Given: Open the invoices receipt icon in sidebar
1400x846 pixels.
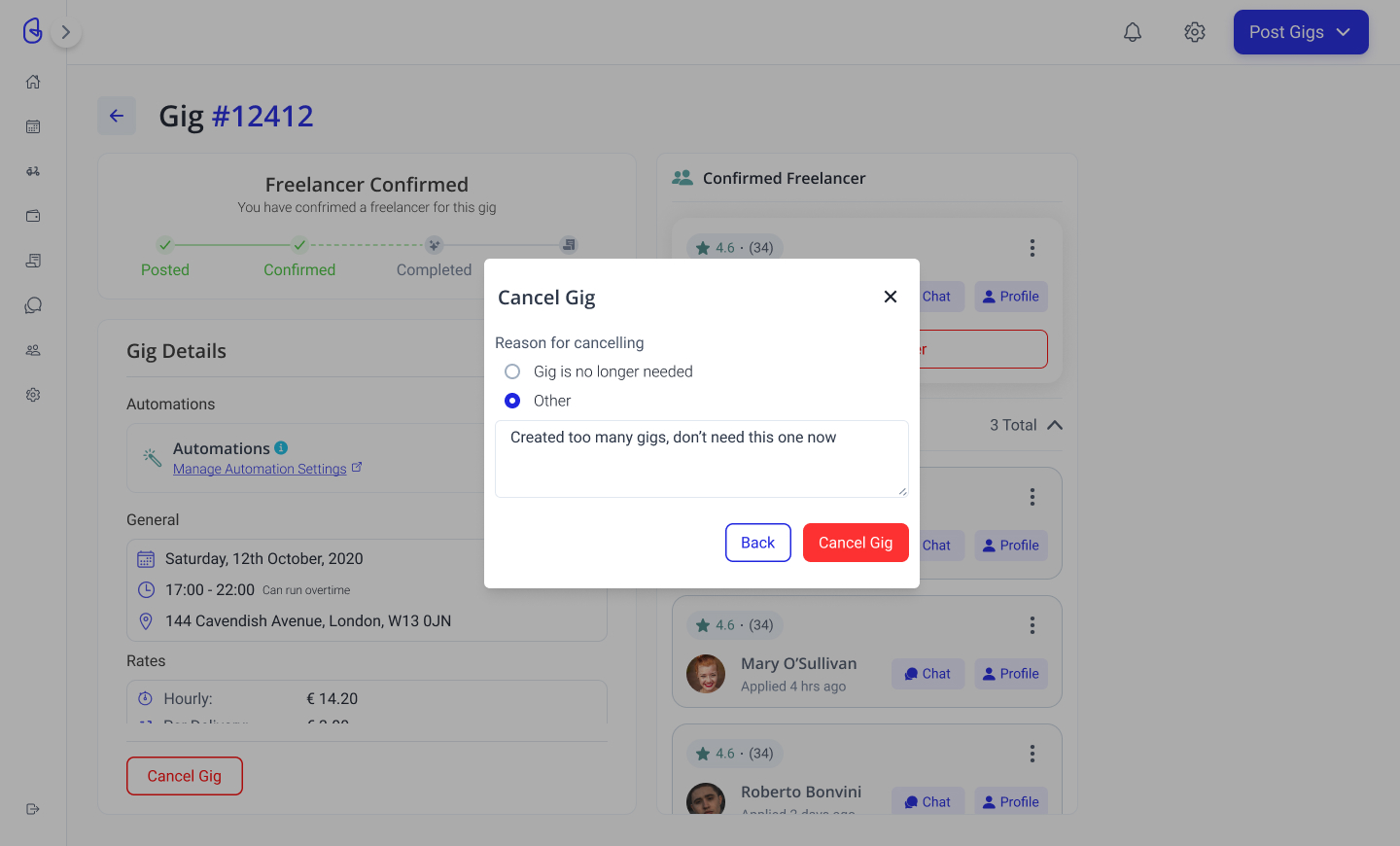Looking at the screenshot, I should tap(33, 261).
